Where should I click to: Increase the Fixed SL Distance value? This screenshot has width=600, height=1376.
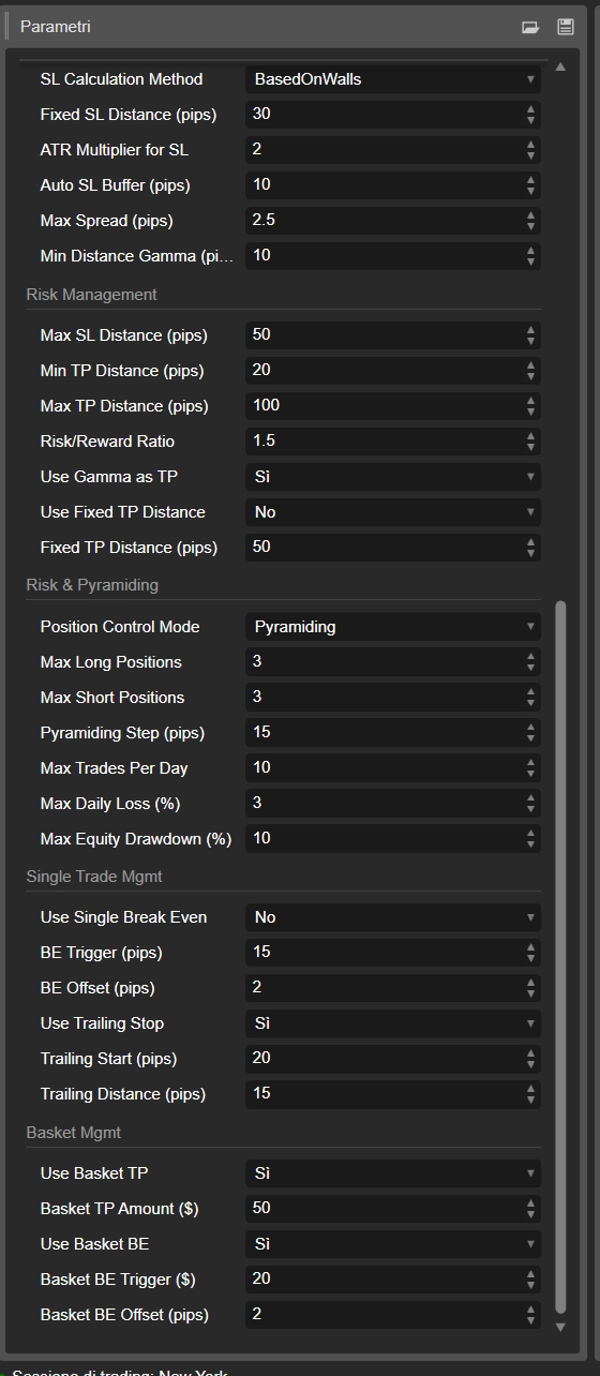(531, 110)
